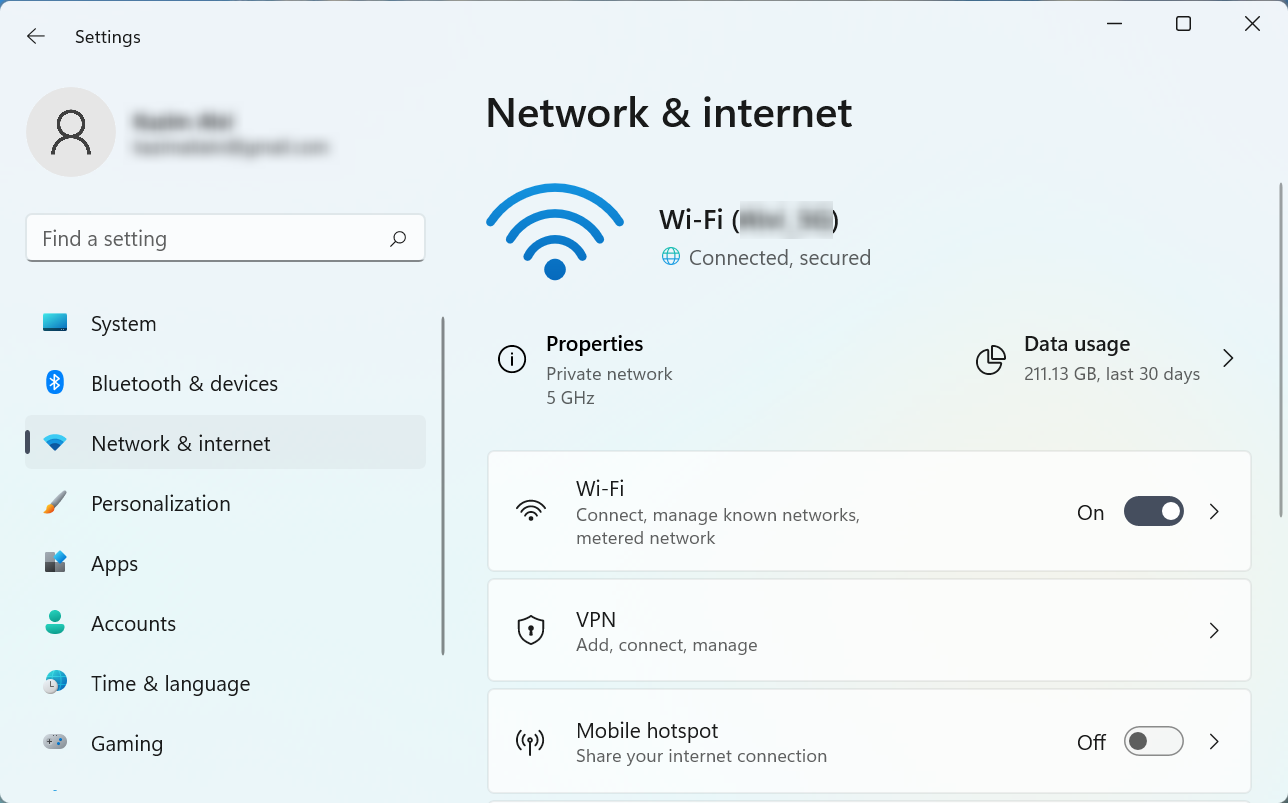Click the main page vertical scrollbar
Viewport: 1288px width, 803px height.
(x=1281, y=350)
